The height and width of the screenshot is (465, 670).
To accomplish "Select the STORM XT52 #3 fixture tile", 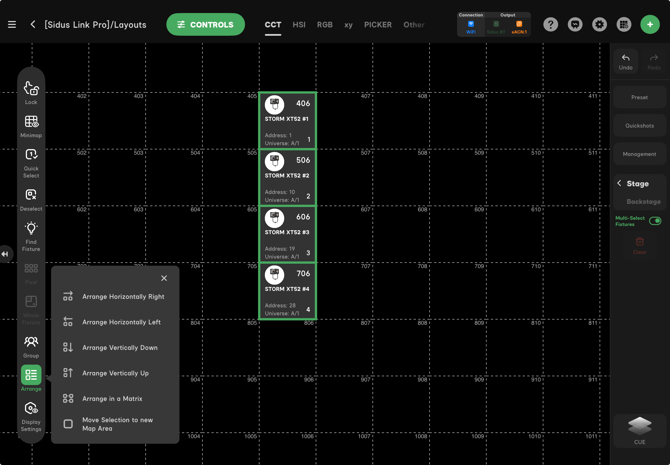I will coord(288,234).
